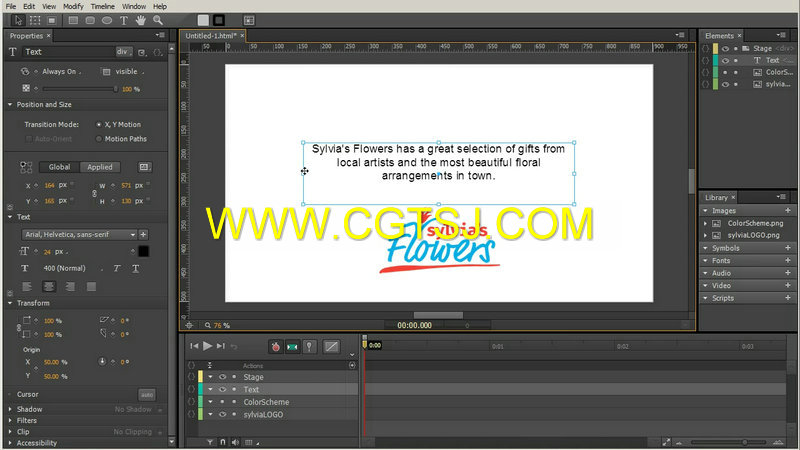Align text center

pos(49,287)
